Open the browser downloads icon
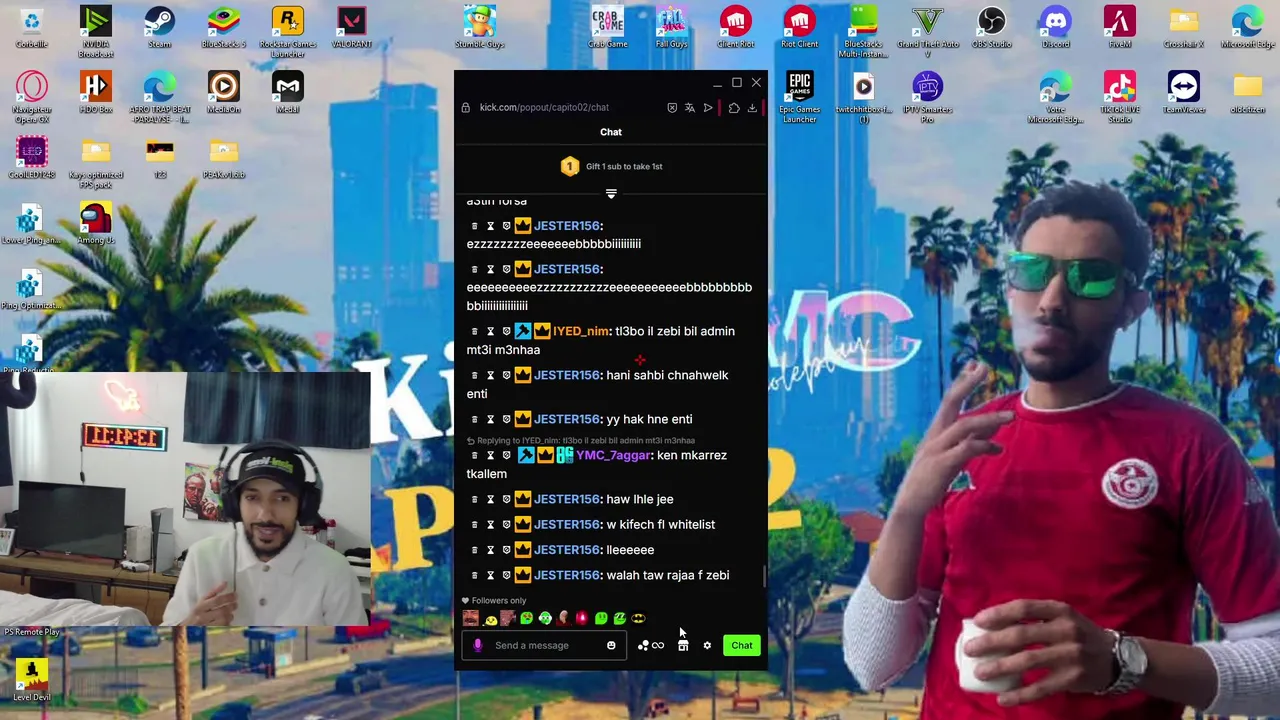The width and height of the screenshot is (1280, 720). click(x=752, y=108)
